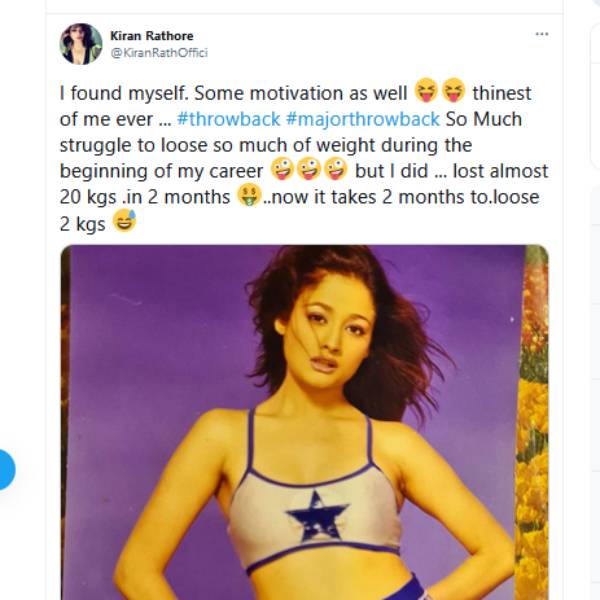Select the middle zany-face emoji after "career"
600x600 pixels.
click(309, 171)
